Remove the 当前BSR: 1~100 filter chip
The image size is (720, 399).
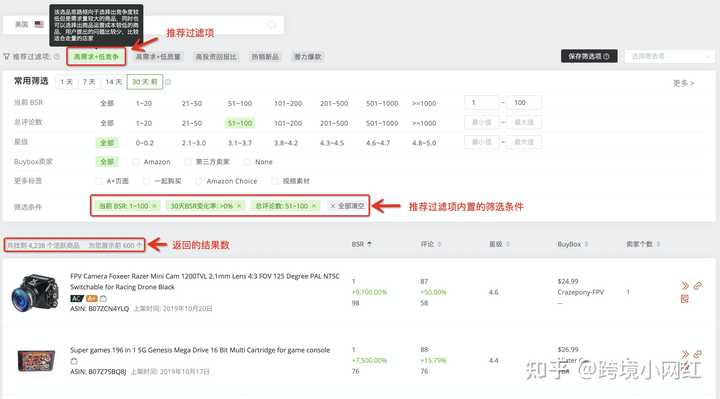coord(154,206)
